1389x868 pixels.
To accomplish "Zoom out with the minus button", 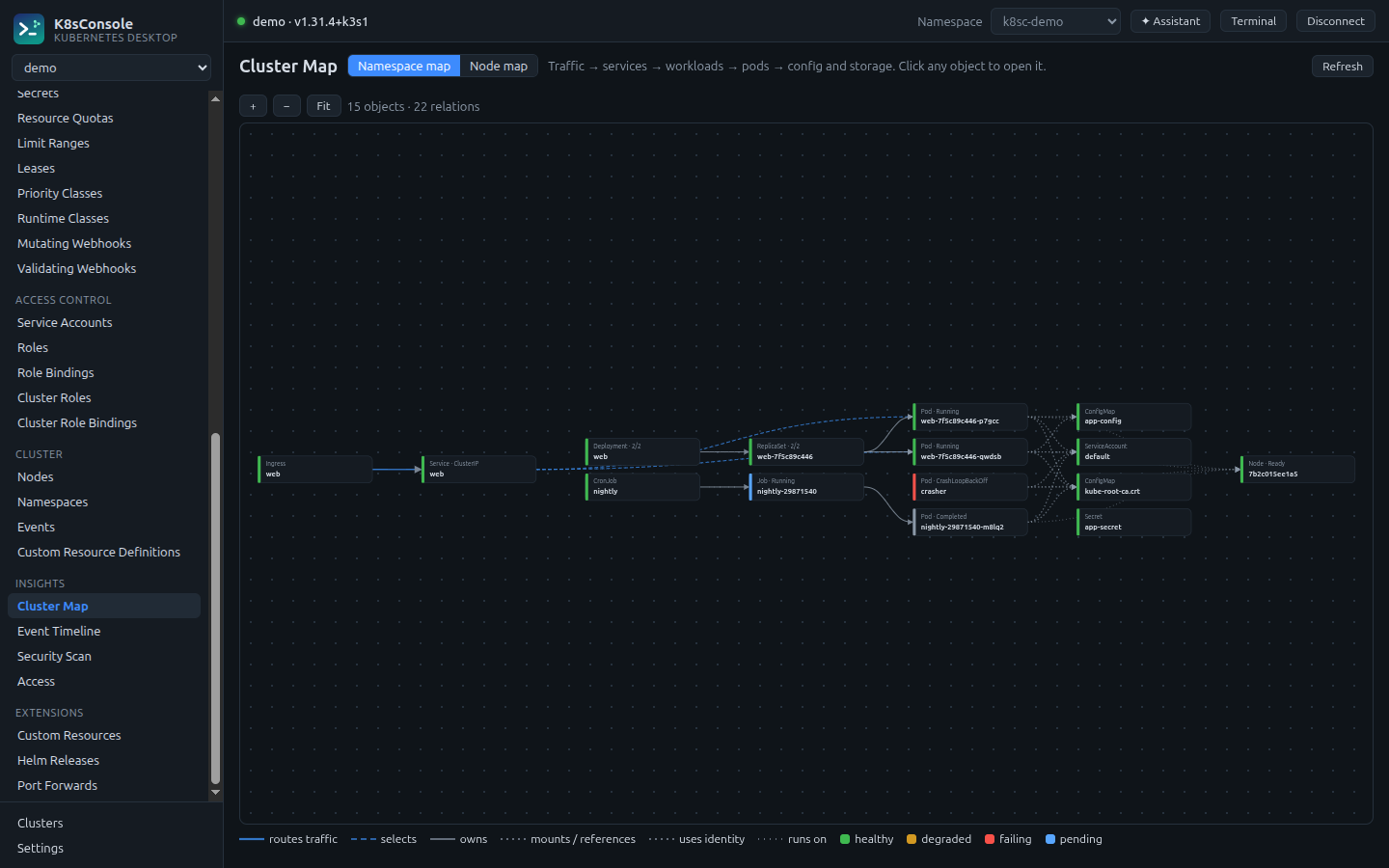I will point(286,106).
